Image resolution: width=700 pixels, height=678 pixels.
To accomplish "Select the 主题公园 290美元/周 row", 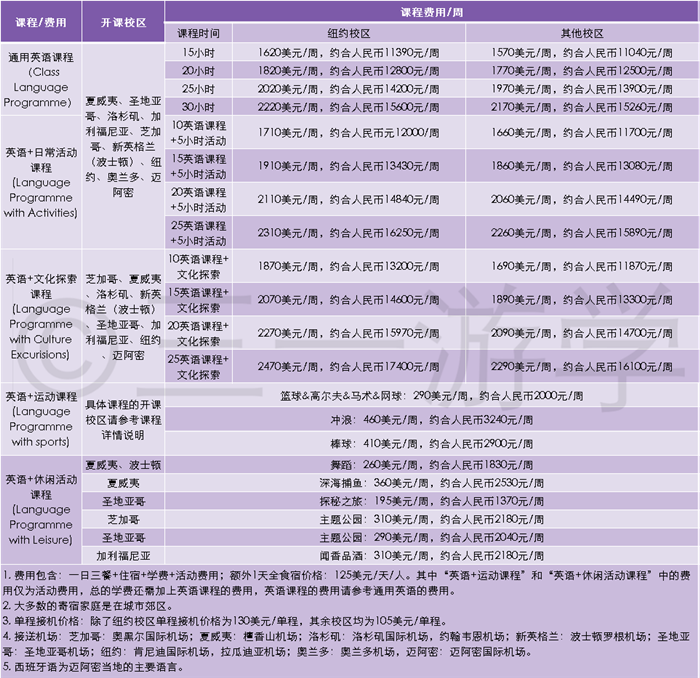I will [x=431, y=537].
